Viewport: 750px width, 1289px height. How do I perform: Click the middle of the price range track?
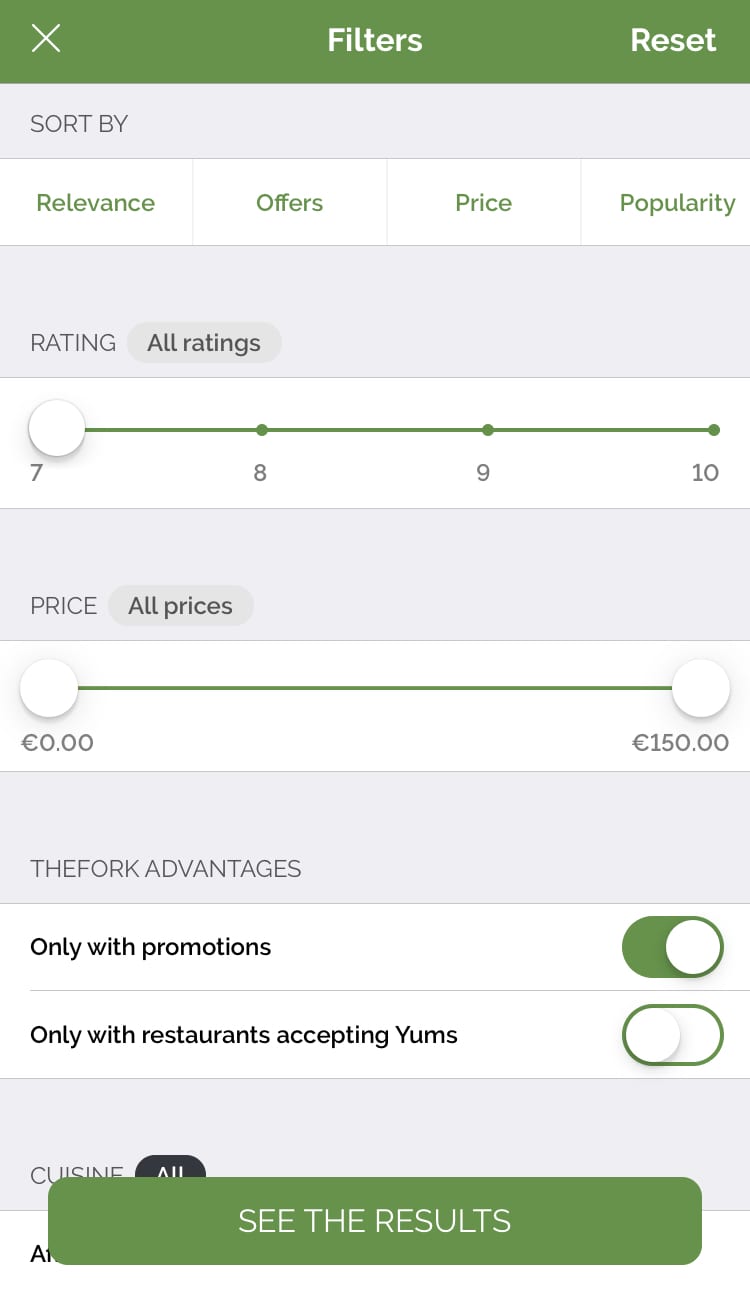[x=375, y=688]
